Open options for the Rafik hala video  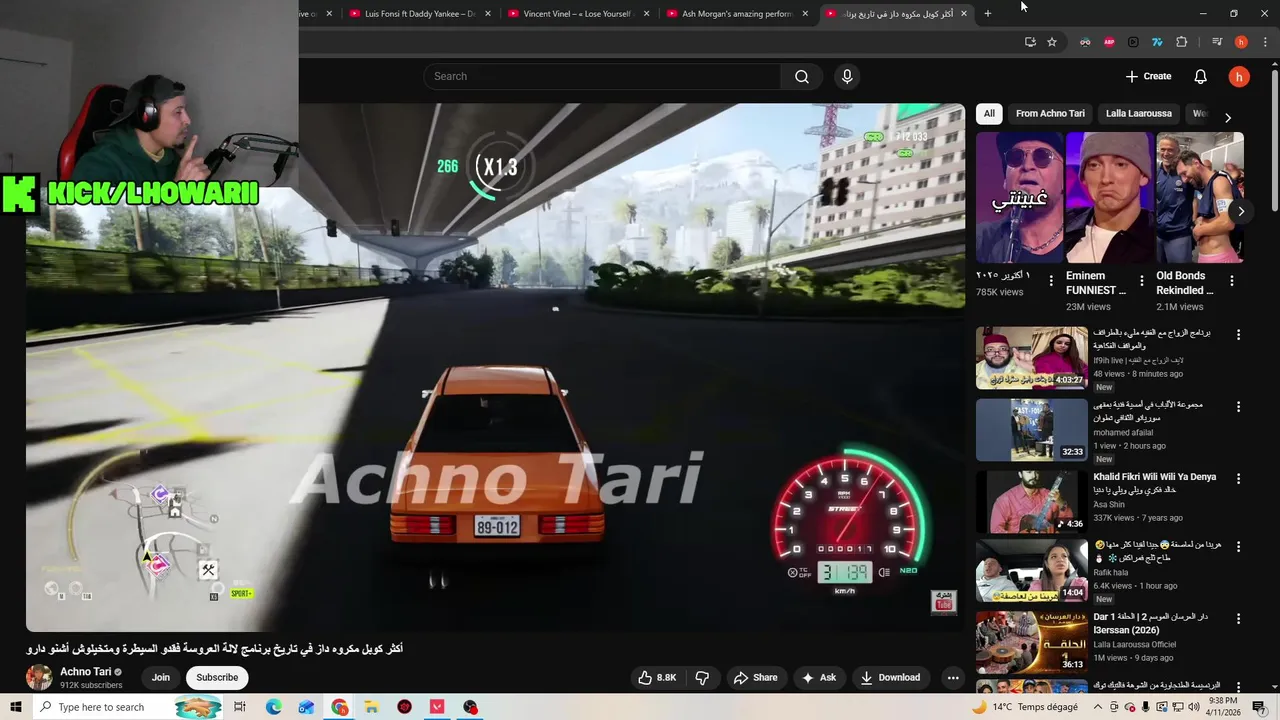[1238, 547]
